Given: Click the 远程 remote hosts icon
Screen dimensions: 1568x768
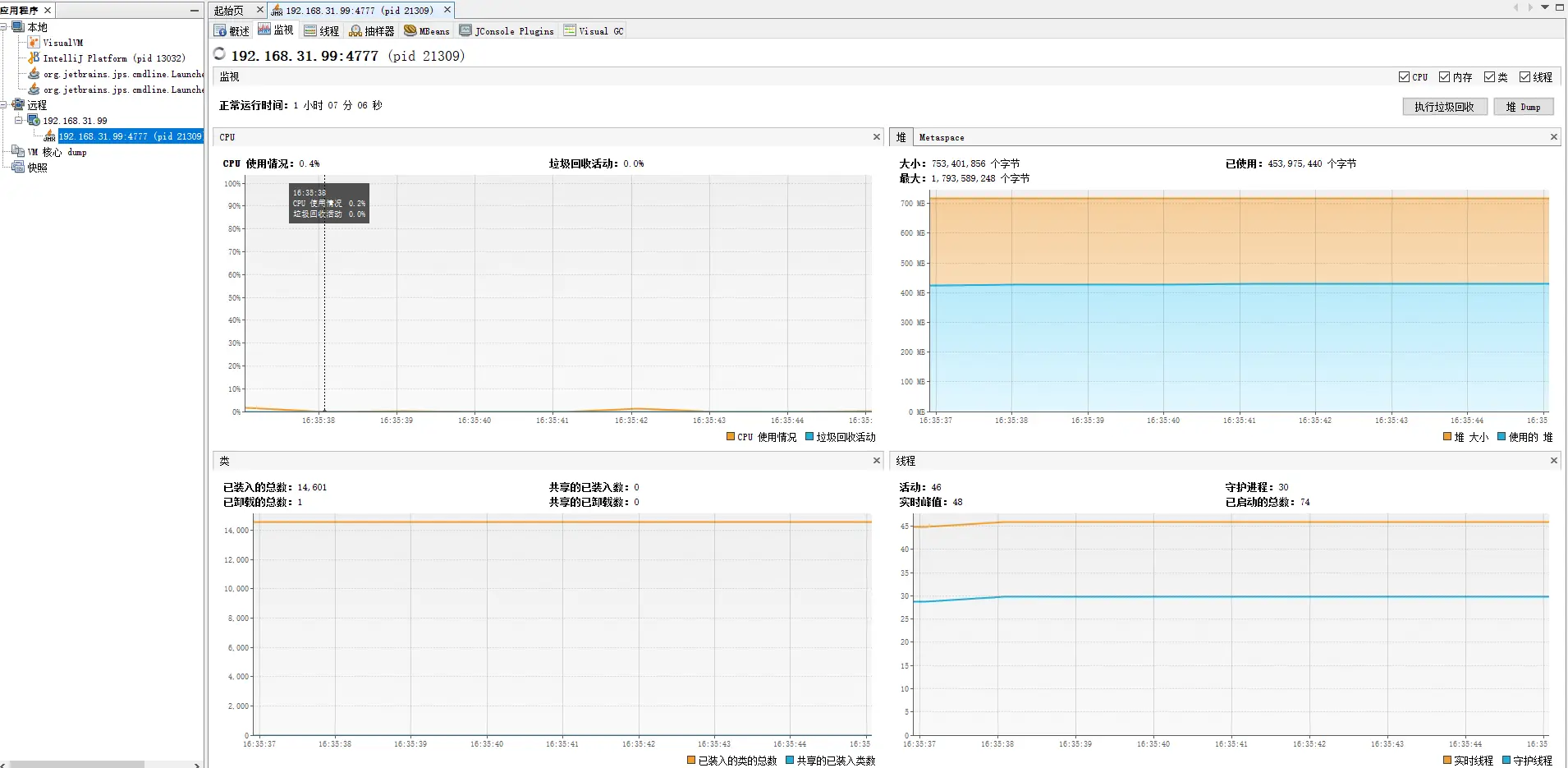Looking at the screenshot, I should [18, 105].
